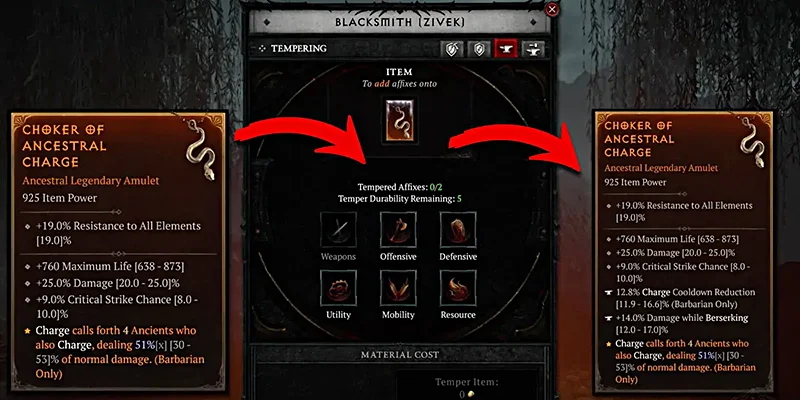800x400 pixels.
Task: Pick the Defensive shield category icon
Action: coord(458,230)
